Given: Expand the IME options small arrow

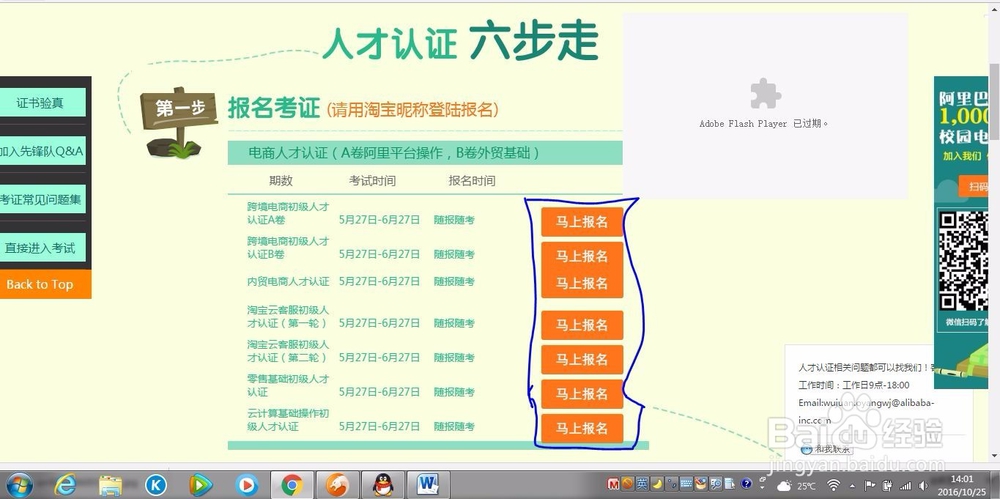Looking at the screenshot, I should [762, 488].
